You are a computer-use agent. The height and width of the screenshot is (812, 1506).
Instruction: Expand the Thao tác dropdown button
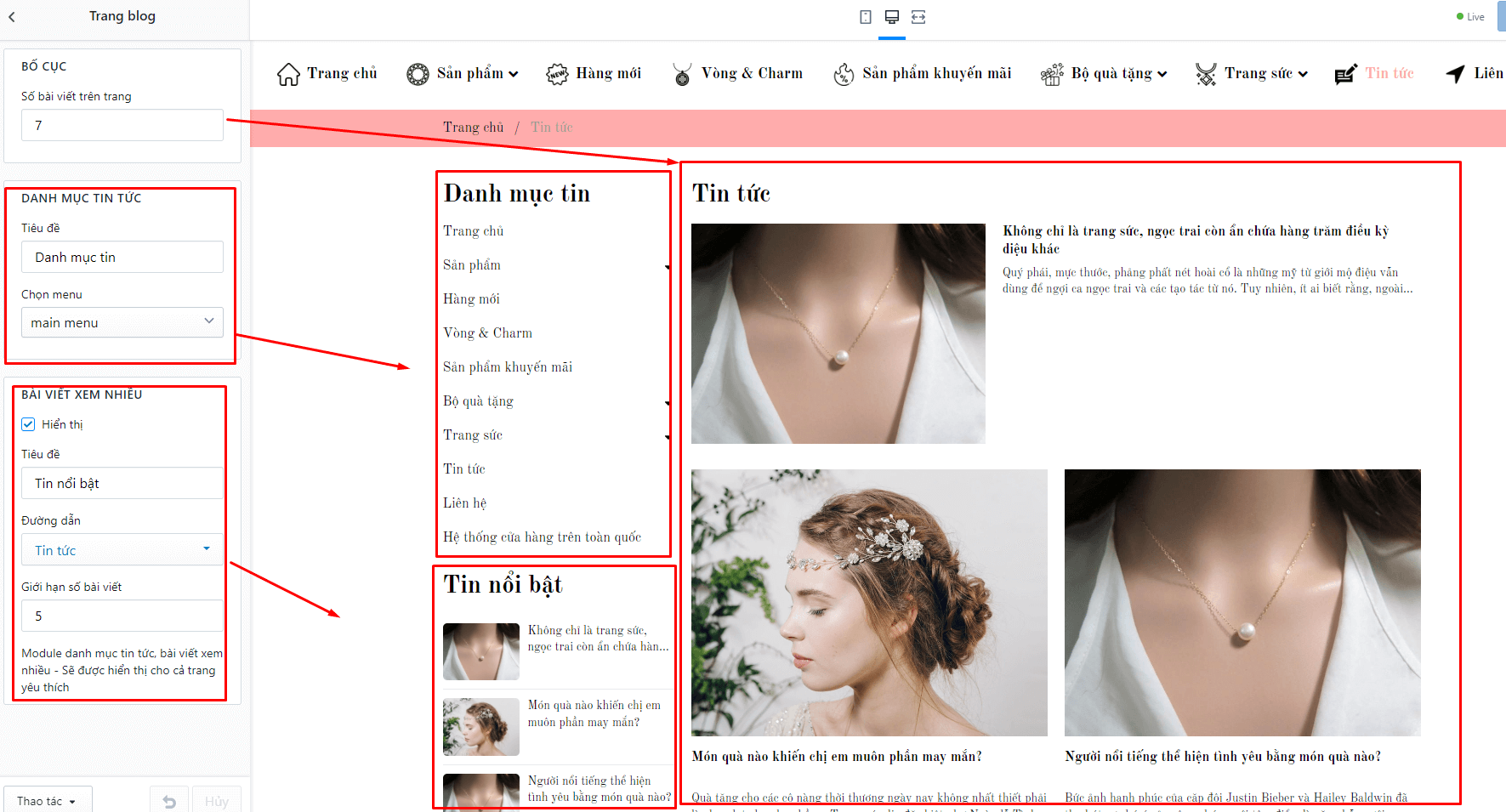47,801
